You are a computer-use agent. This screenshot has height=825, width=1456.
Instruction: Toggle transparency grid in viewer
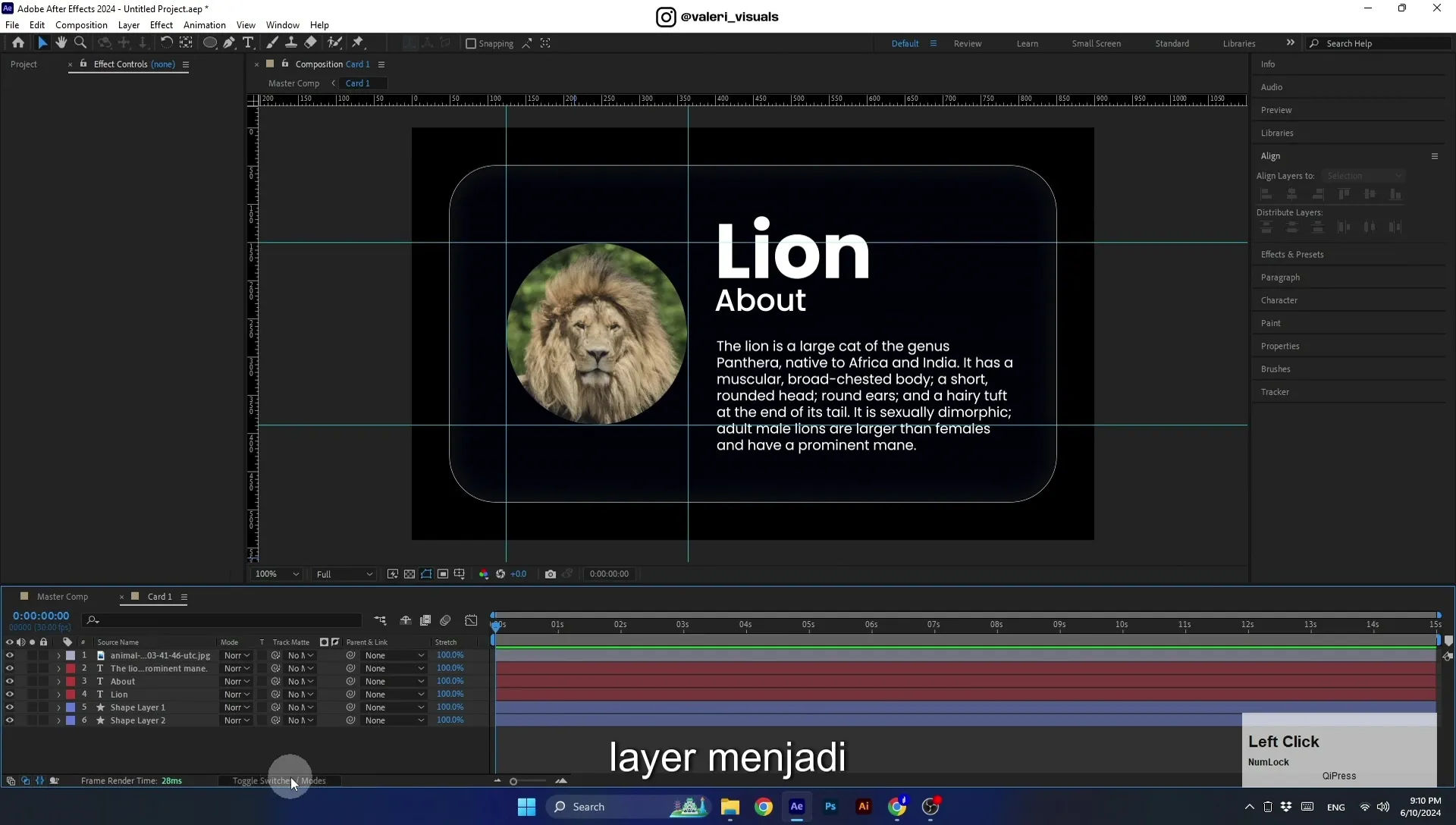409,574
